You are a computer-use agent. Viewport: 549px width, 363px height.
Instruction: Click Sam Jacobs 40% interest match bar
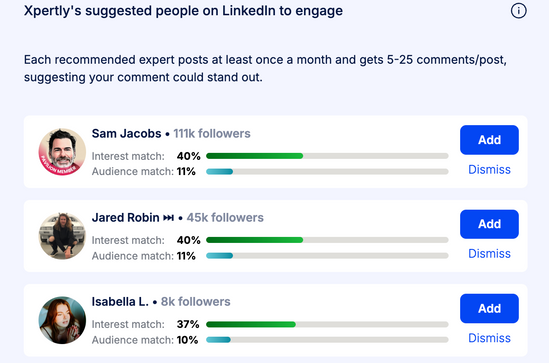click(327, 156)
